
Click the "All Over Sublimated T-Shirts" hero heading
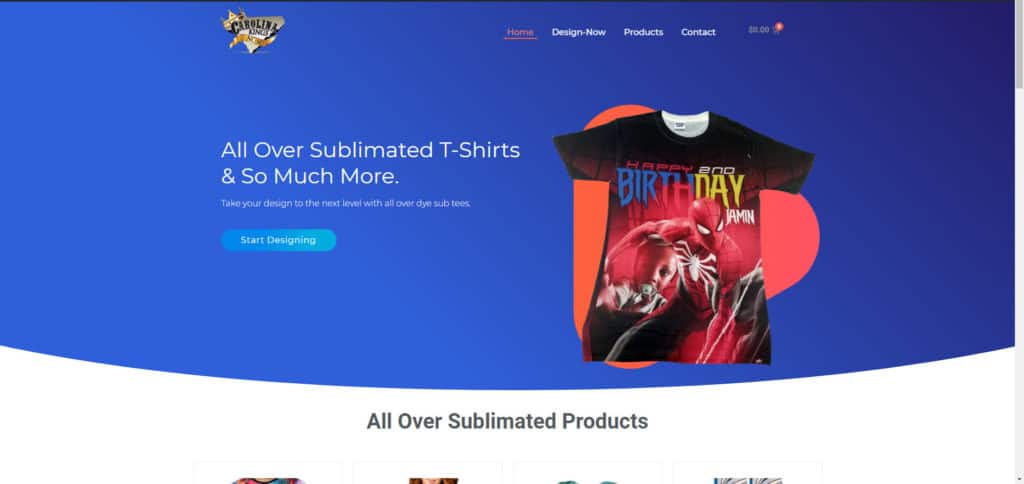(x=370, y=150)
